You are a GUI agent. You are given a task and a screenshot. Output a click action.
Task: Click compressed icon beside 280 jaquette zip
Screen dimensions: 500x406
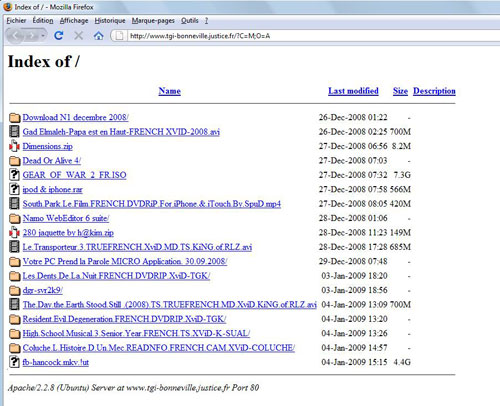[14, 232]
